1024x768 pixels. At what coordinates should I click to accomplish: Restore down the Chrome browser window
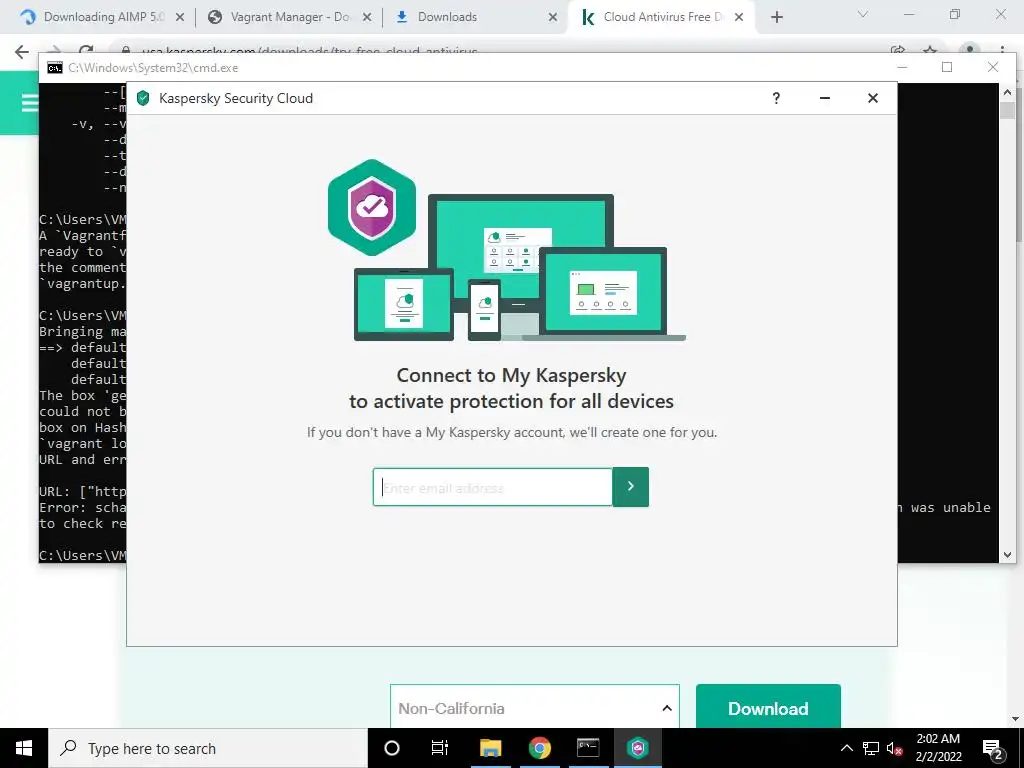point(955,14)
